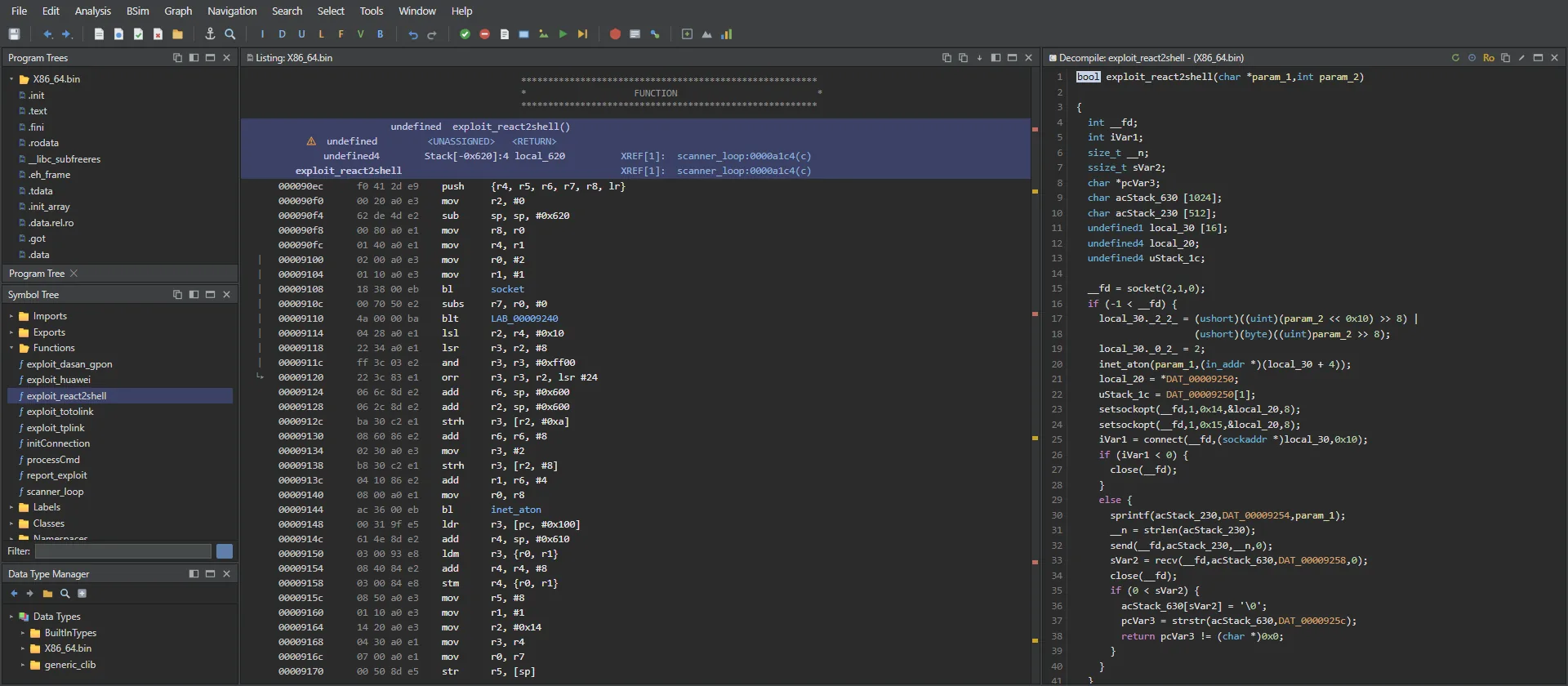
Task: Open the File menu
Action: click(x=19, y=11)
